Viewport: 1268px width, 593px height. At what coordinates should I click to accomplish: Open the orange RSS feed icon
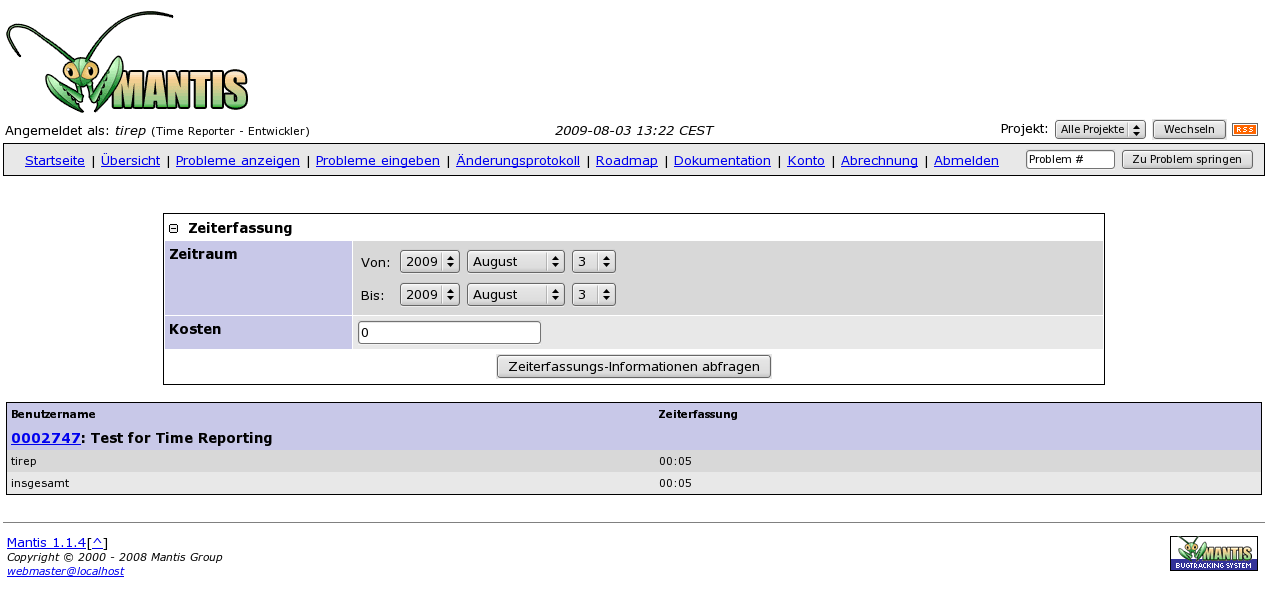click(1244, 130)
